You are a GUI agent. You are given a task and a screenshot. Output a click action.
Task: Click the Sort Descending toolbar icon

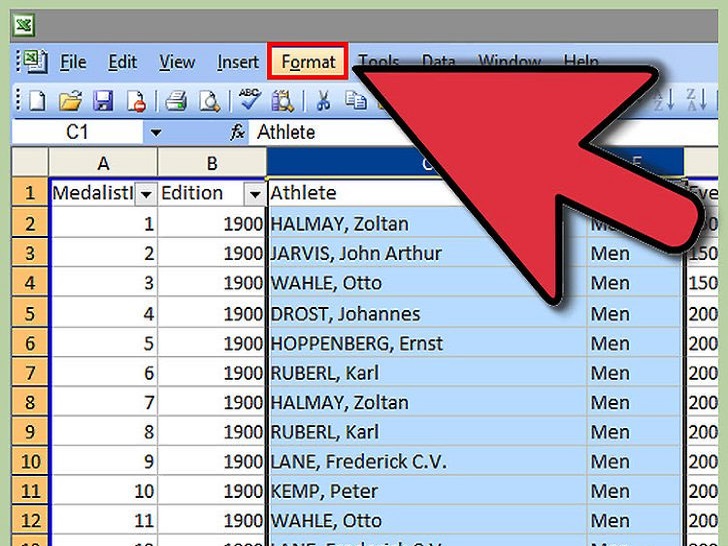(x=695, y=99)
